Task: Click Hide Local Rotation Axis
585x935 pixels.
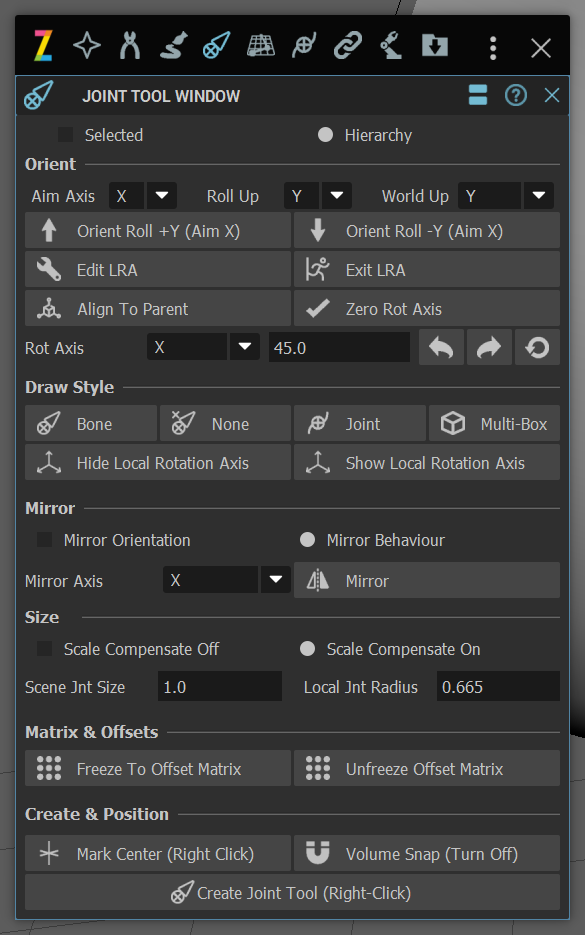Action: [157, 462]
